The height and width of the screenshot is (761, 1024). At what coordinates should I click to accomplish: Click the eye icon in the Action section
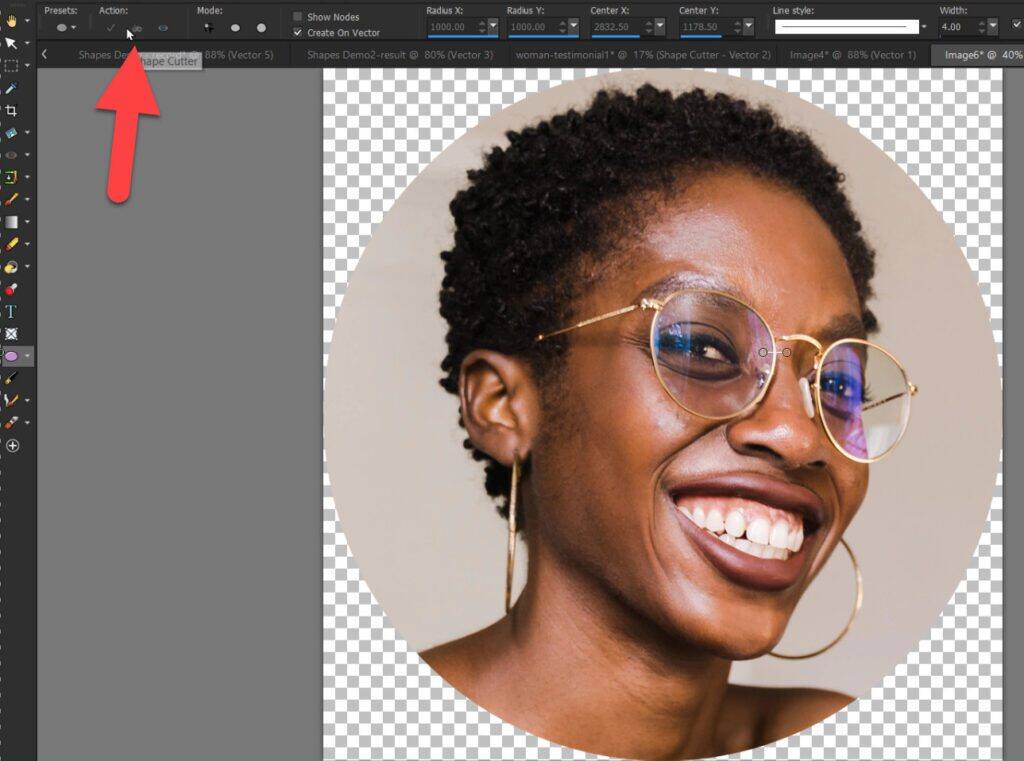pyautogui.click(x=163, y=27)
